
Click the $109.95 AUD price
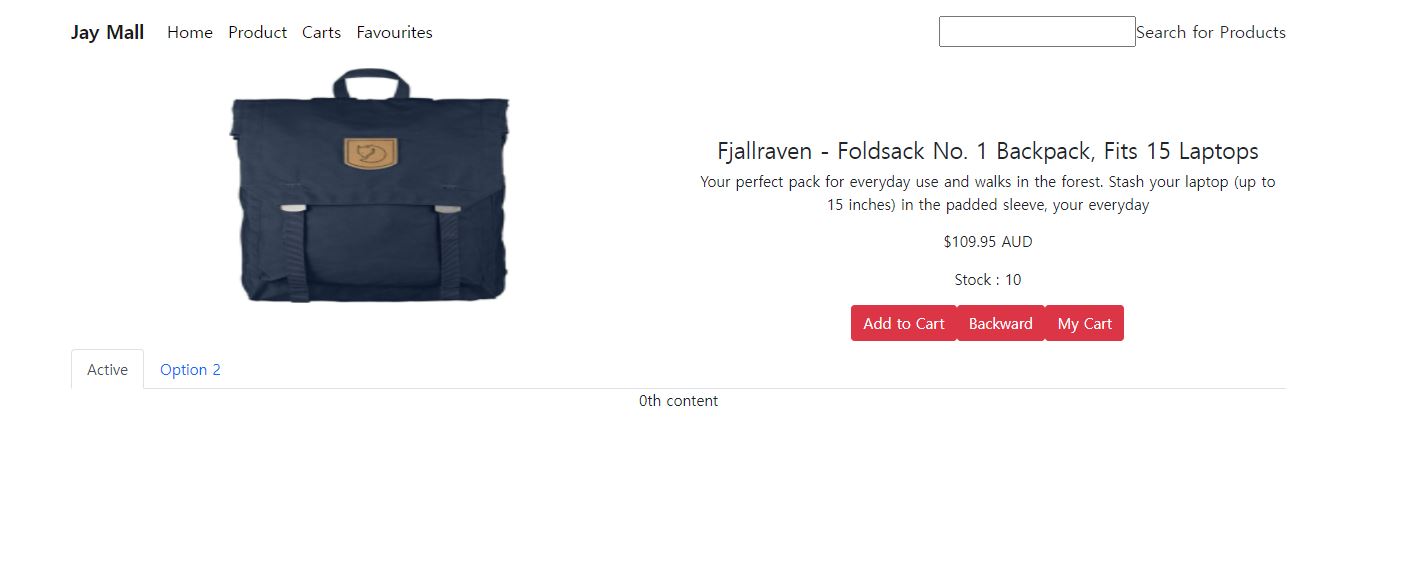coord(988,242)
